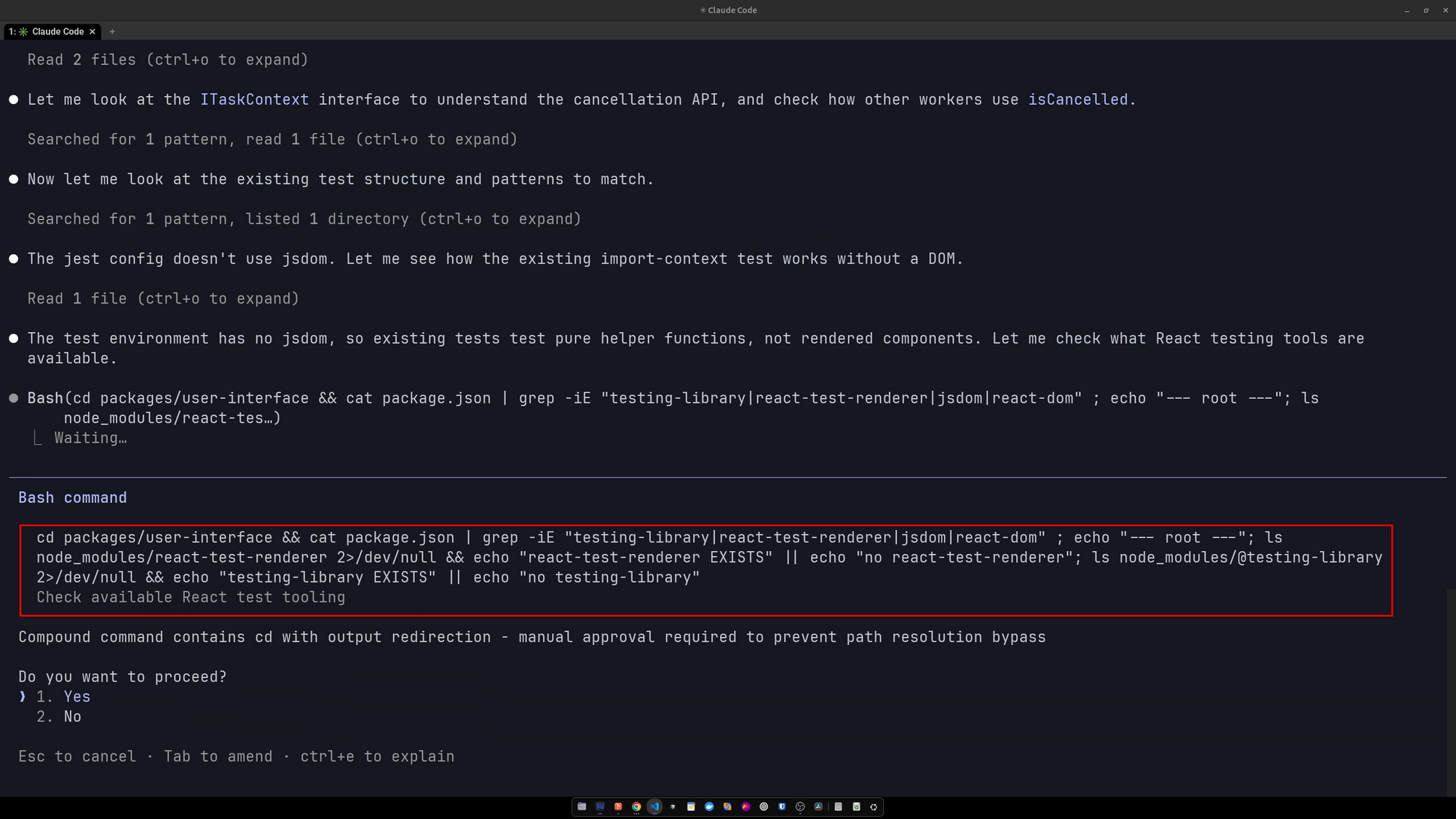This screenshot has width=1456, height=819.
Task: Add a new terminal tab
Action: click(112, 31)
